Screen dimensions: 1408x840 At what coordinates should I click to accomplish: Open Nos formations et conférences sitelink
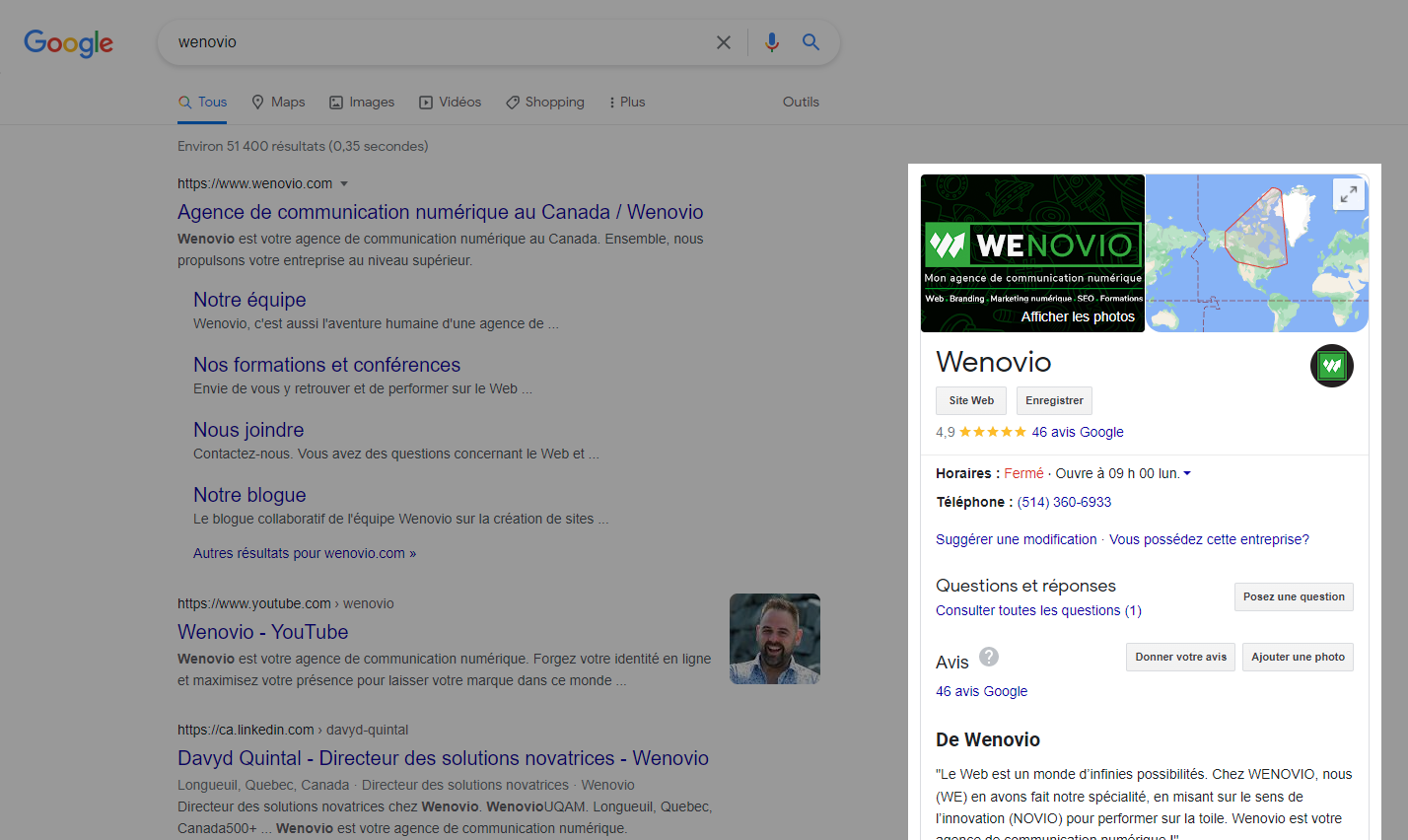pyautogui.click(x=327, y=365)
